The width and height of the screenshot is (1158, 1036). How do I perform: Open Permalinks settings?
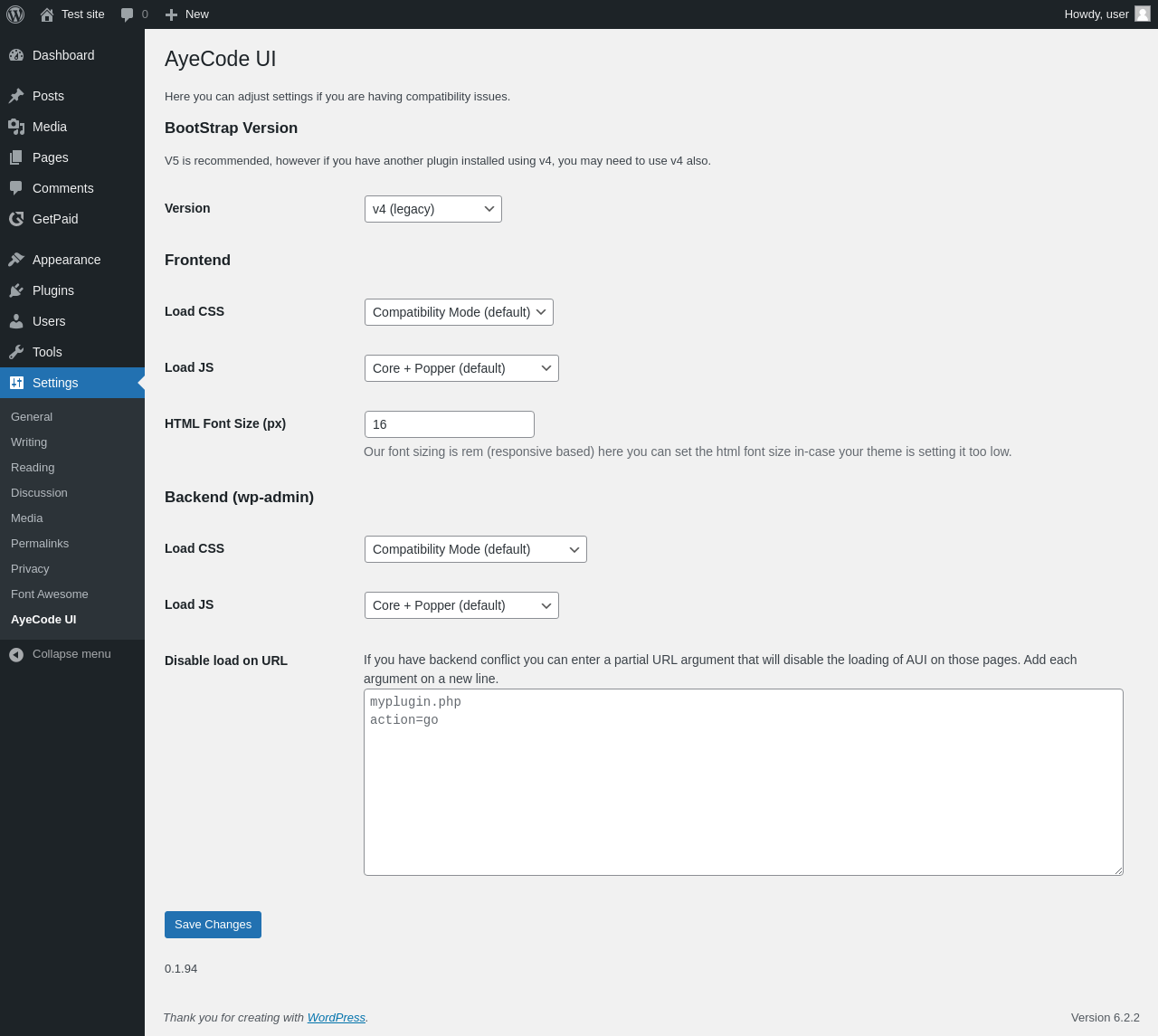tap(40, 544)
